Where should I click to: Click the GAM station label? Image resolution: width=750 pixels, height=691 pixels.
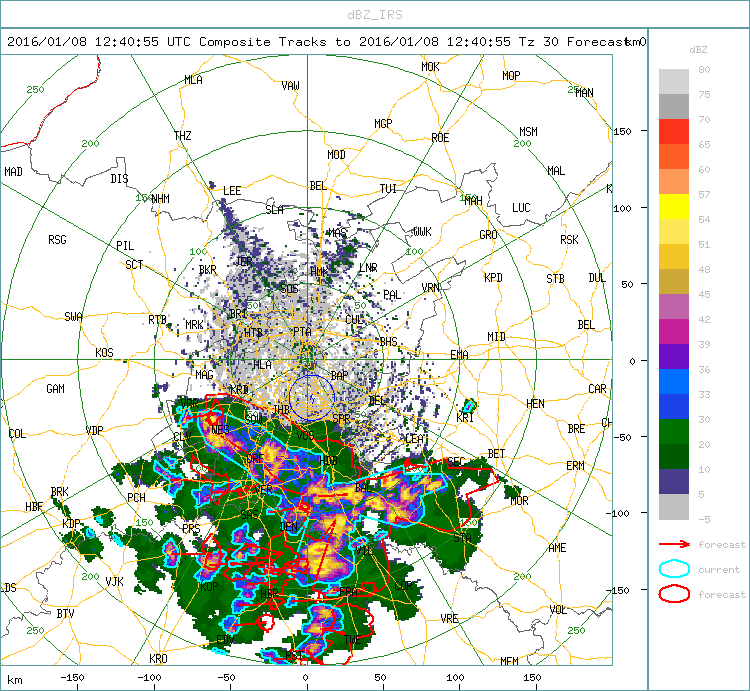point(55,389)
